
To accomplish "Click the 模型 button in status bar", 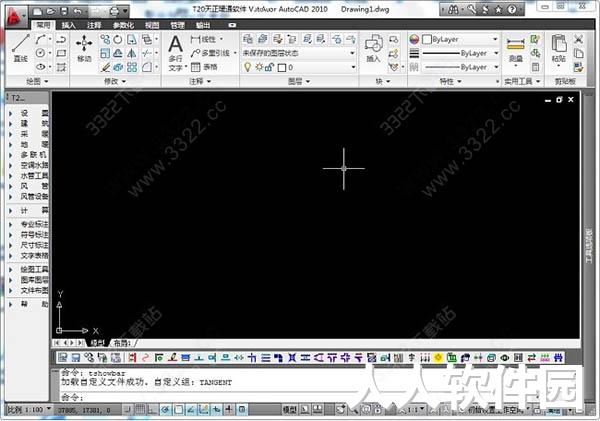I will pos(290,410).
